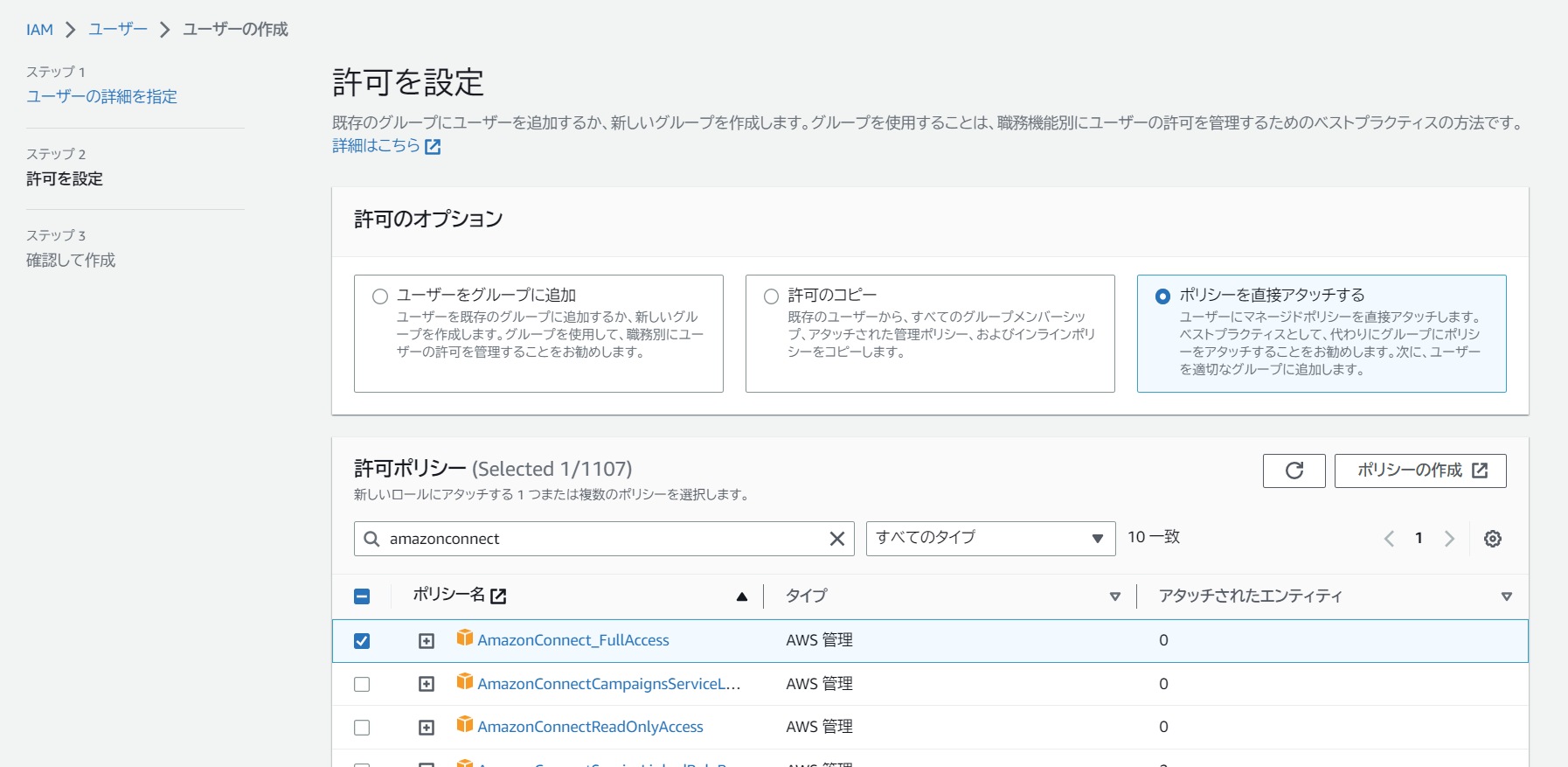Open IAM breadcrumb link
The height and width of the screenshot is (767, 1568).
coord(39,30)
